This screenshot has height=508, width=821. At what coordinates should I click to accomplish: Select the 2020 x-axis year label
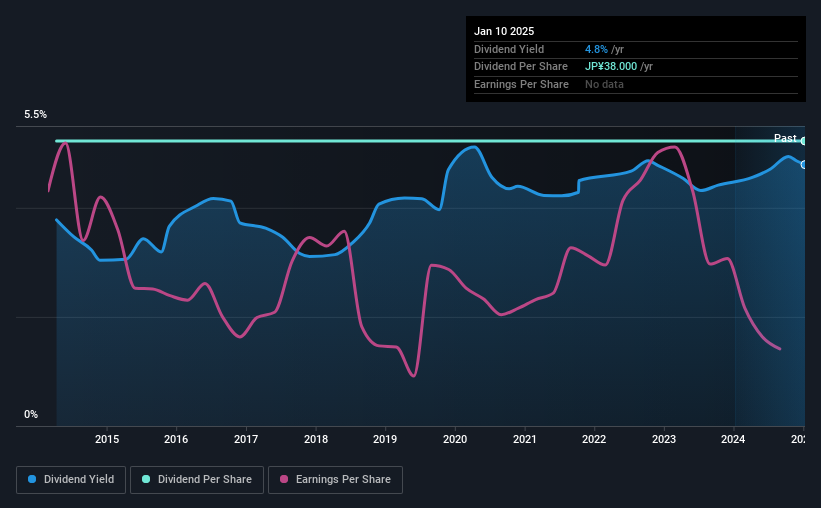(455, 439)
